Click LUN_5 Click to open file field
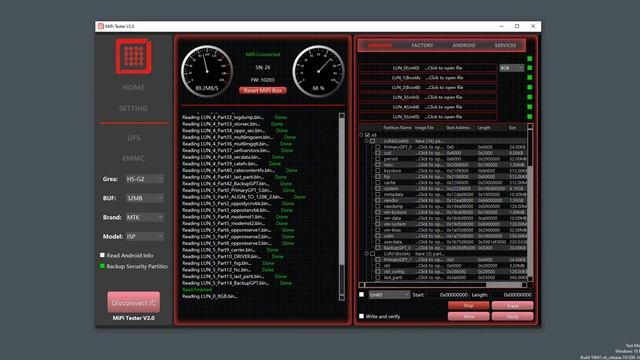The height and width of the screenshot is (360, 640). tap(427, 117)
